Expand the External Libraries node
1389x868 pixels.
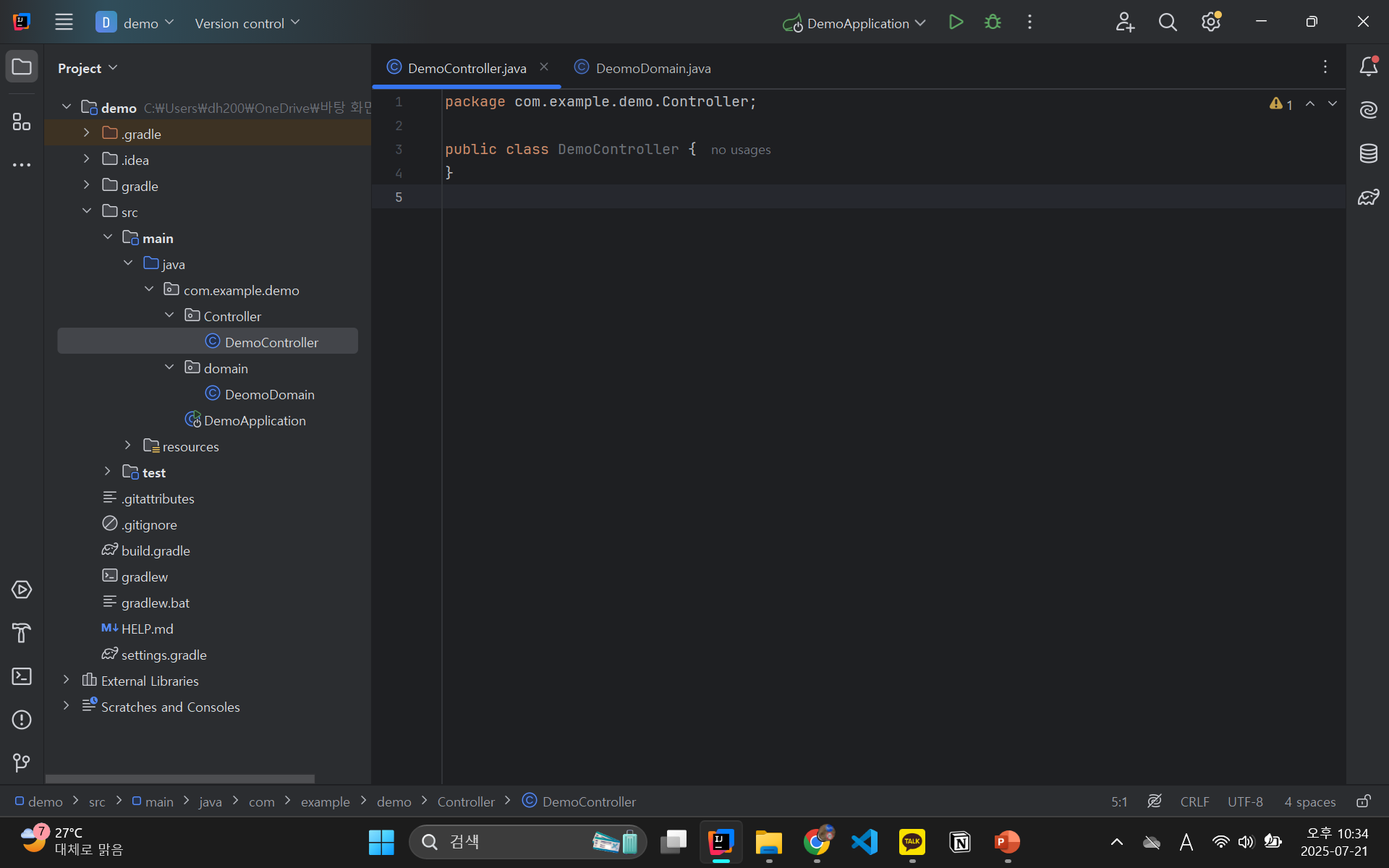(x=67, y=680)
